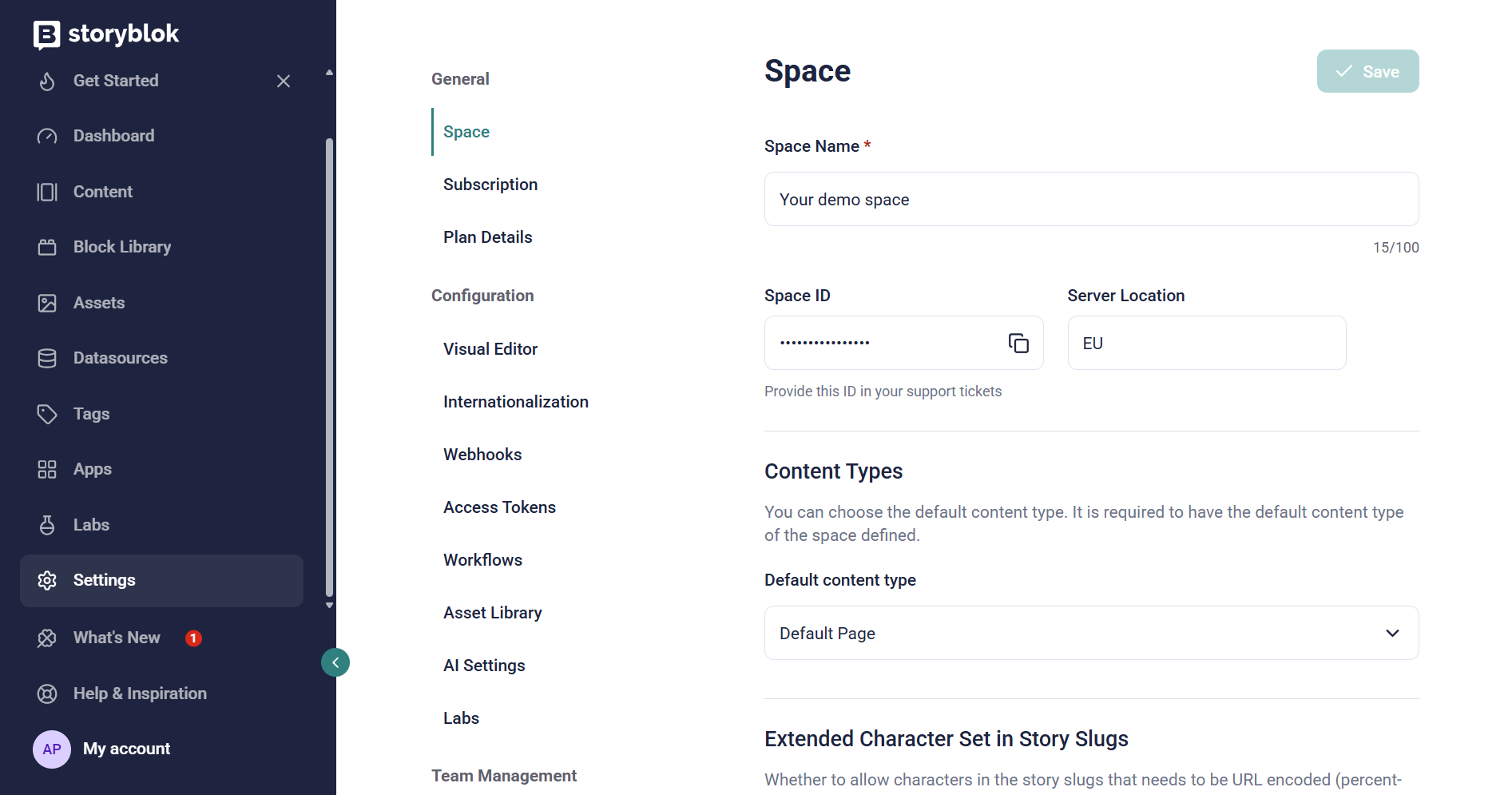The width and height of the screenshot is (1512, 795).
Task: Open the Tags icon in sidebar
Action: 47,414
